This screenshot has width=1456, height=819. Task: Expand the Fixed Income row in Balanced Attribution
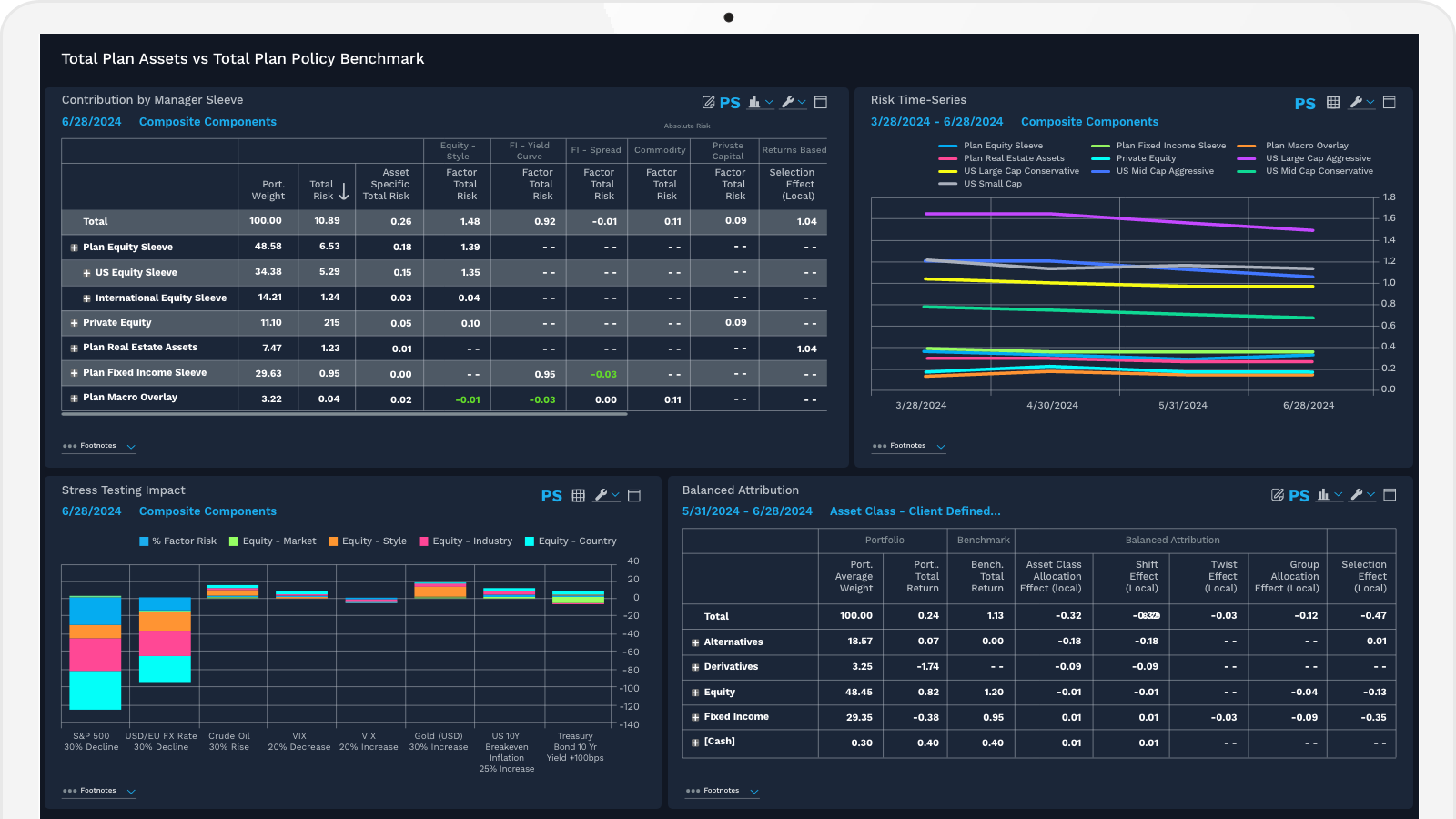click(694, 717)
